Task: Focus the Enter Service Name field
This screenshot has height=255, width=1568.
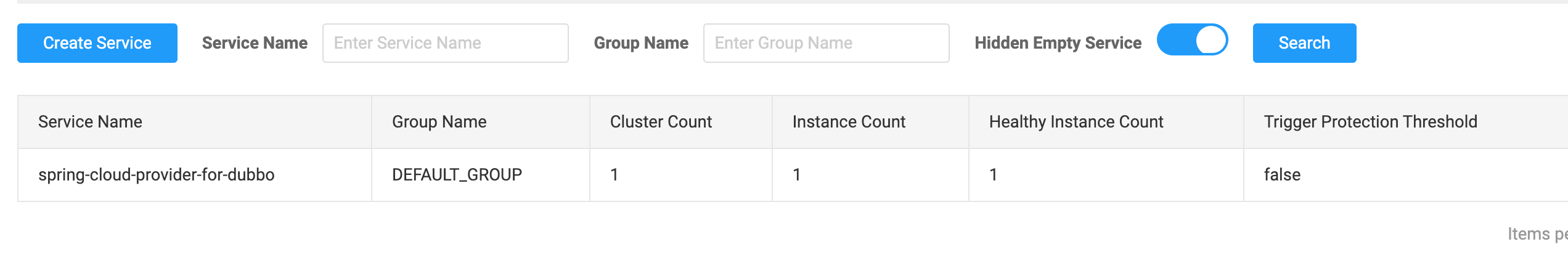Action: pos(445,43)
